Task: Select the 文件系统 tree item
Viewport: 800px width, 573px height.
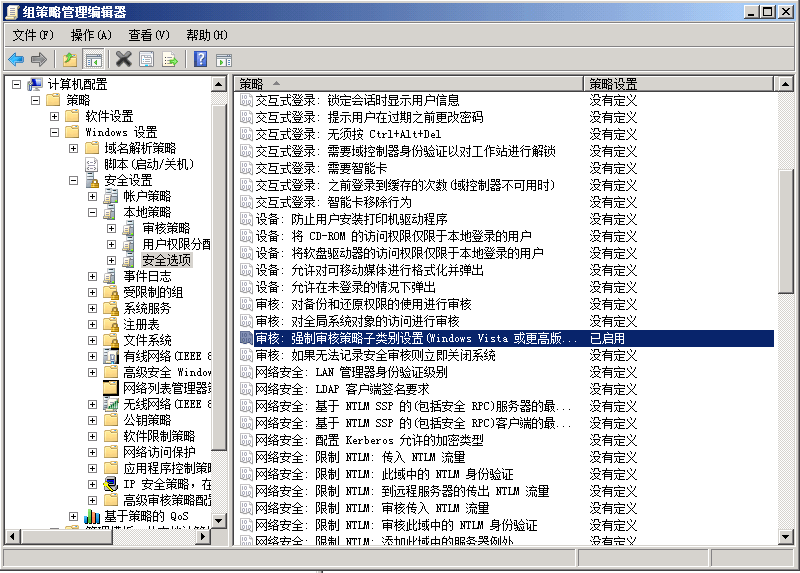Action: [147, 340]
